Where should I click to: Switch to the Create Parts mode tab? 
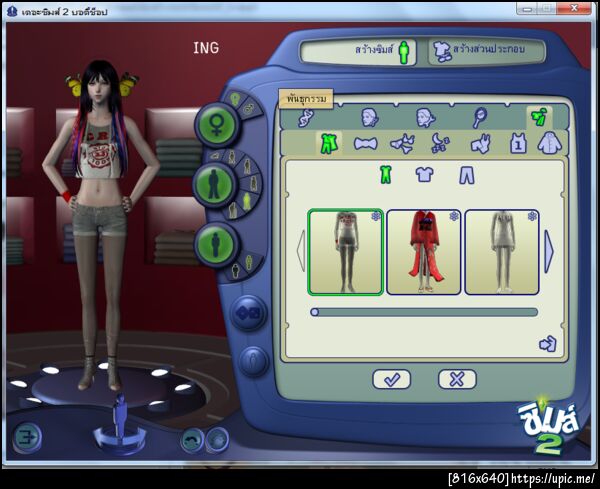487,51
